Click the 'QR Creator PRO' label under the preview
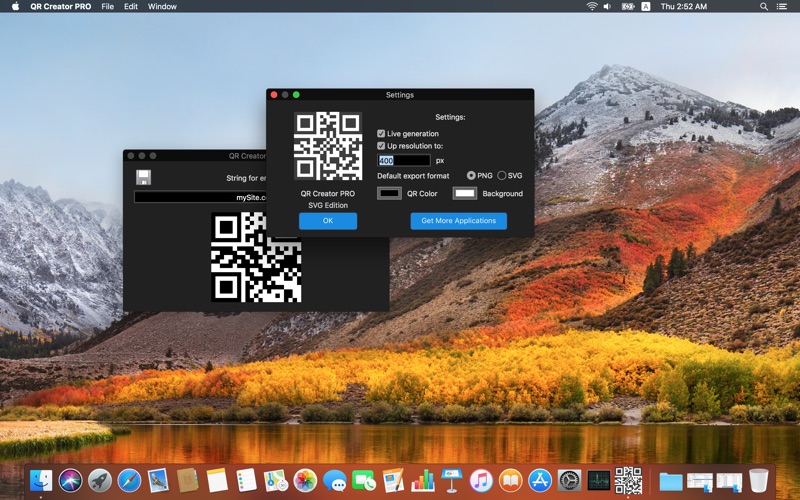The height and width of the screenshot is (500, 800). pos(328,194)
